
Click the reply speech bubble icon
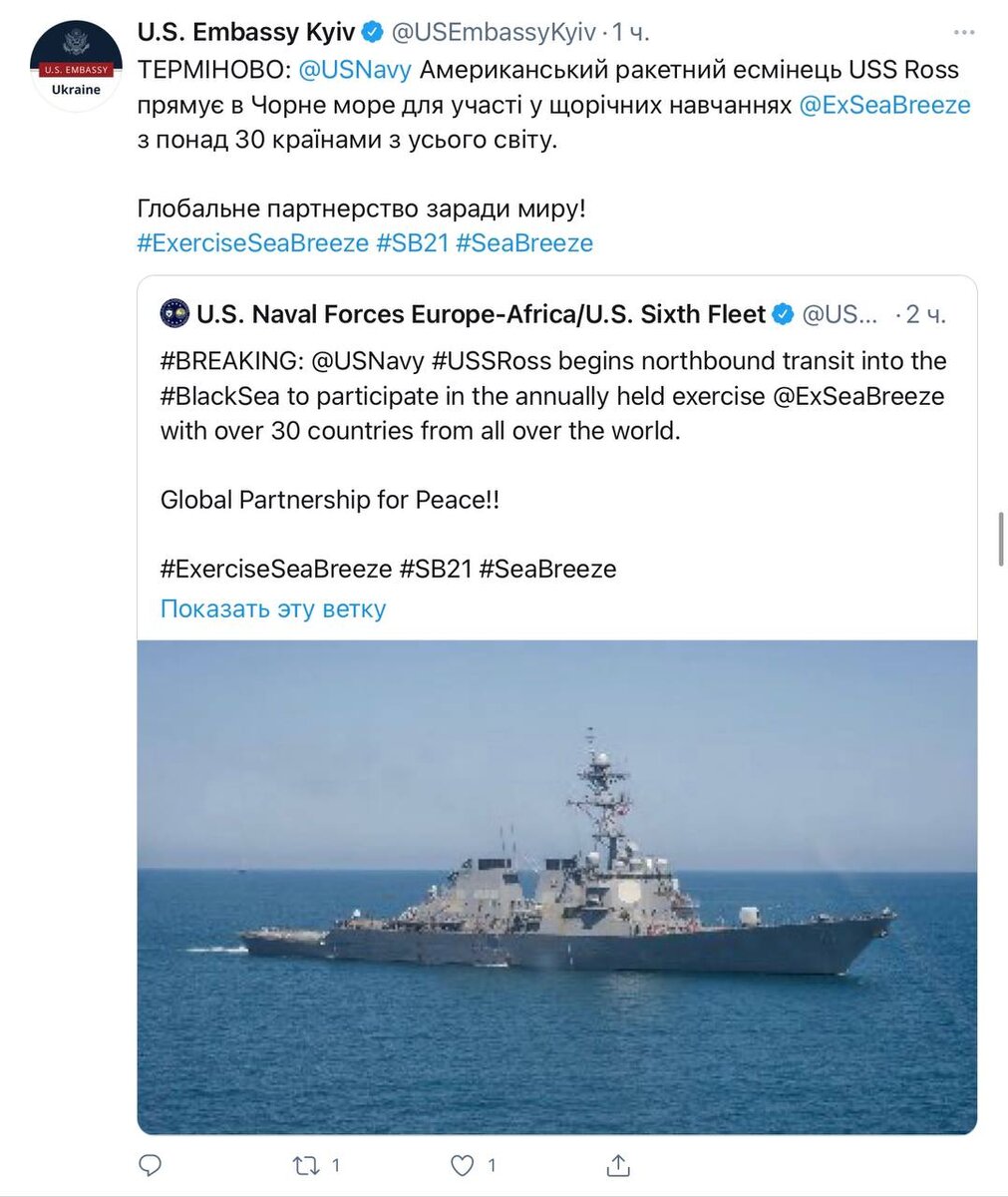(x=150, y=1164)
